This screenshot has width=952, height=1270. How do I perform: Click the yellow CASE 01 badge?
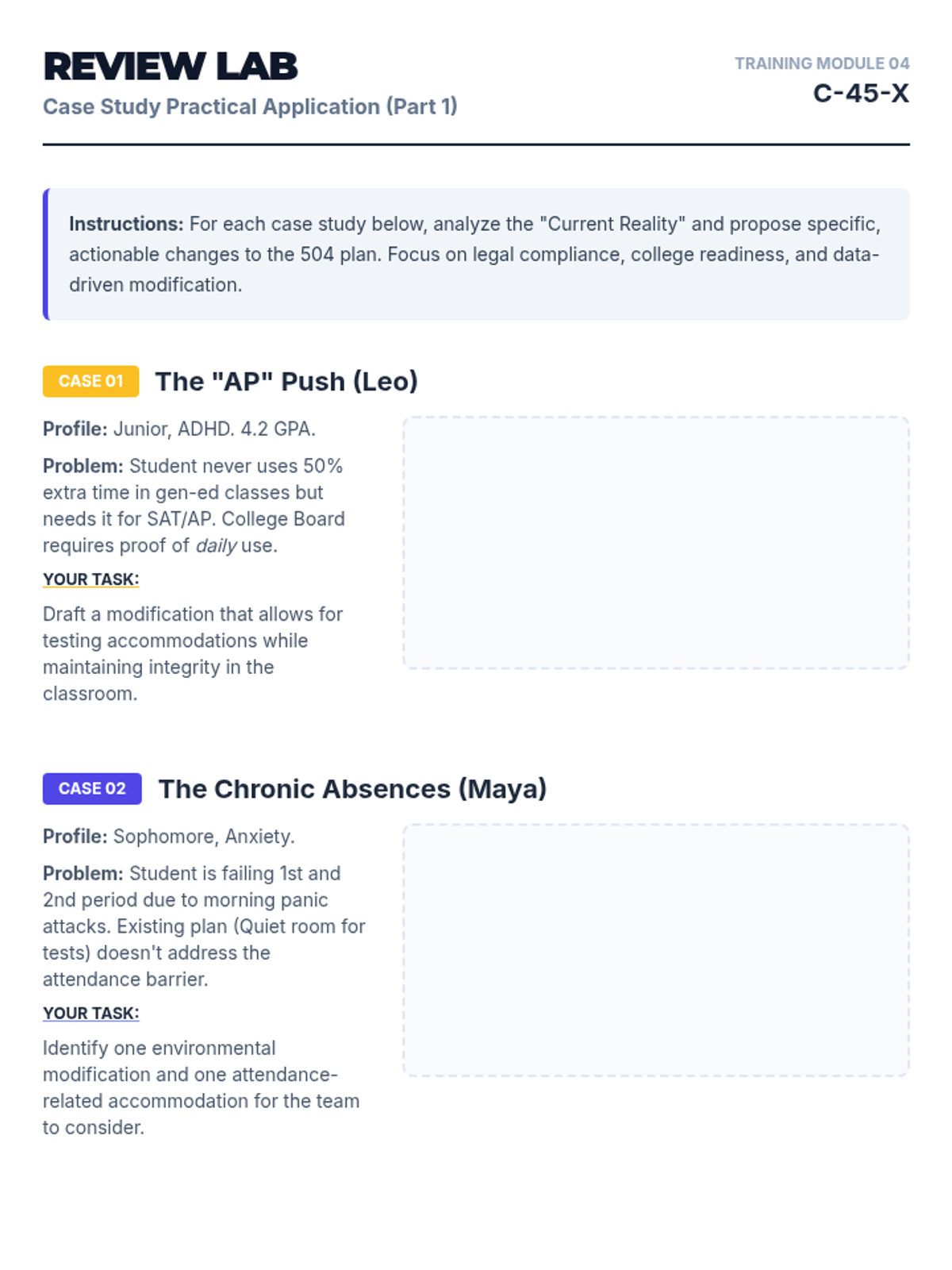[x=90, y=381]
